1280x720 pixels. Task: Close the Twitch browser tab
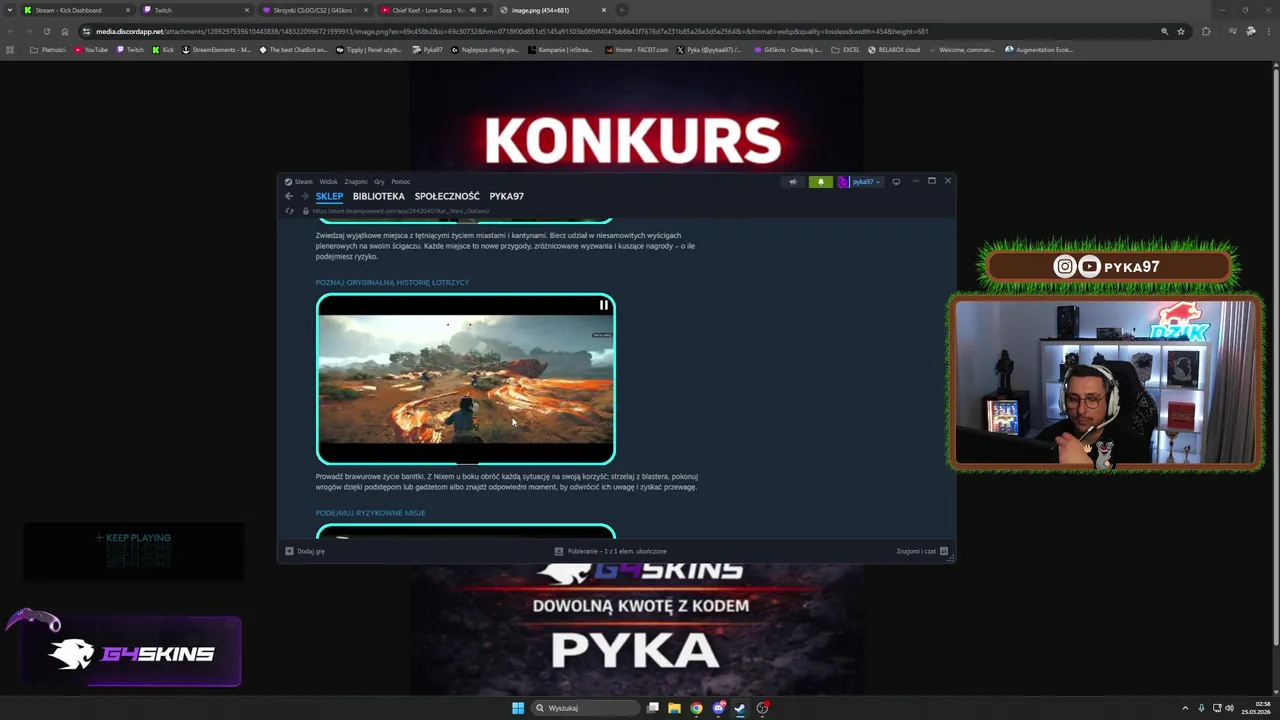[x=246, y=10]
